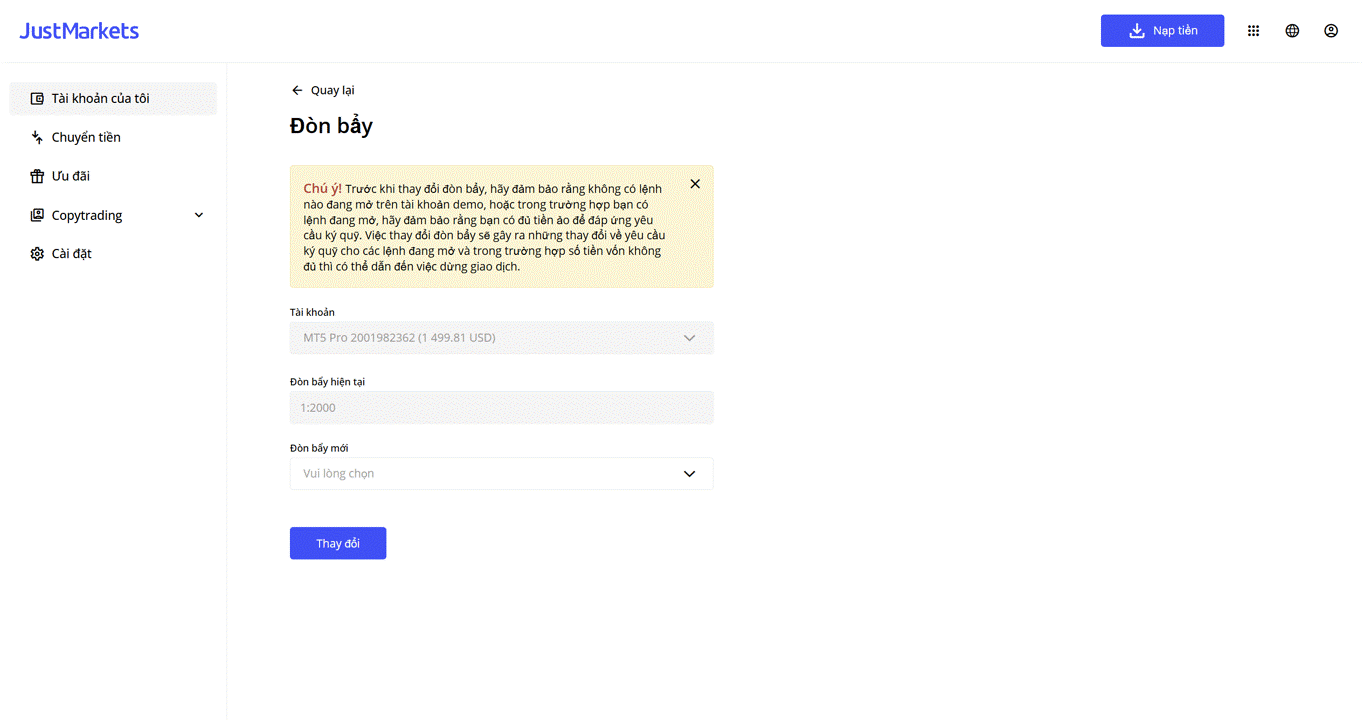Click the JustMarkets logo
The height and width of the screenshot is (720, 1364).
click(79, 31)
